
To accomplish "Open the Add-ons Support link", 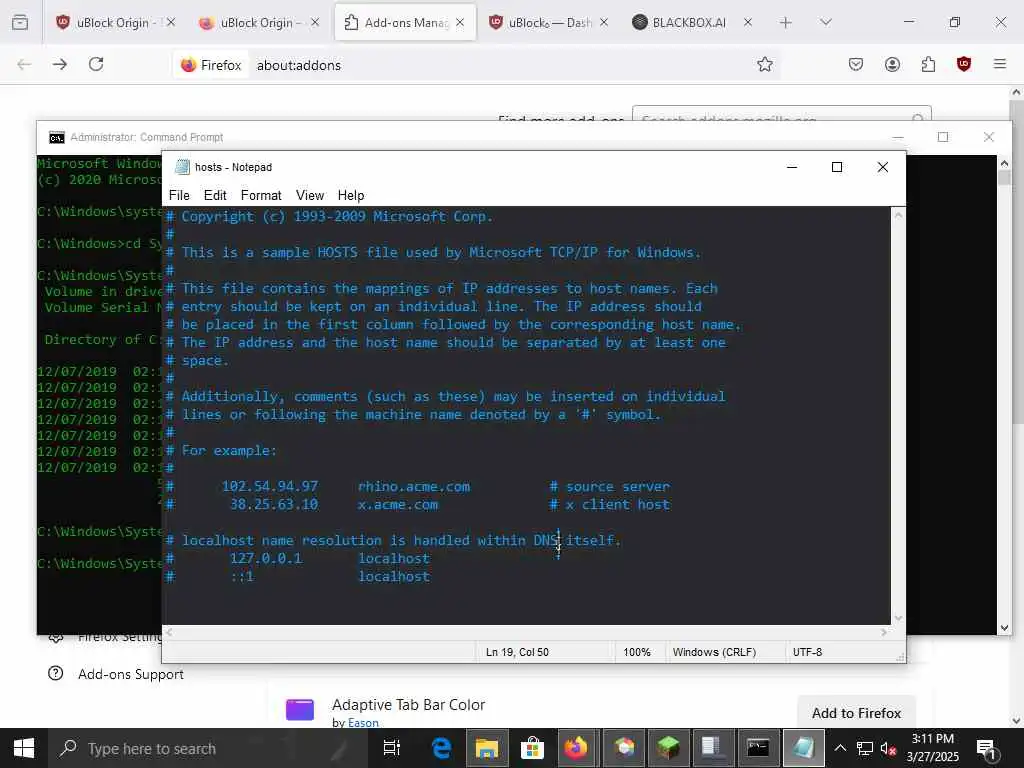I will point(131,674).
